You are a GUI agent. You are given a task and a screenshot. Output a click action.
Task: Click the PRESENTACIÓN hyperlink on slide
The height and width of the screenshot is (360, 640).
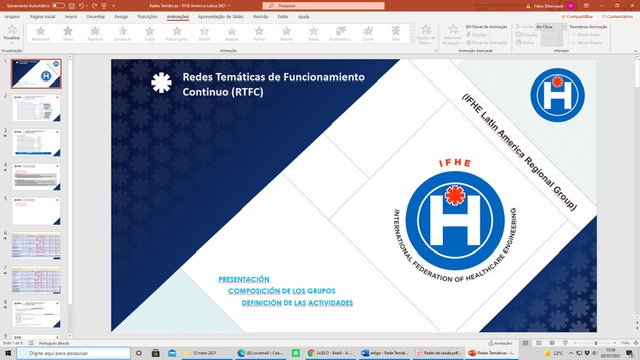point(244,279)
